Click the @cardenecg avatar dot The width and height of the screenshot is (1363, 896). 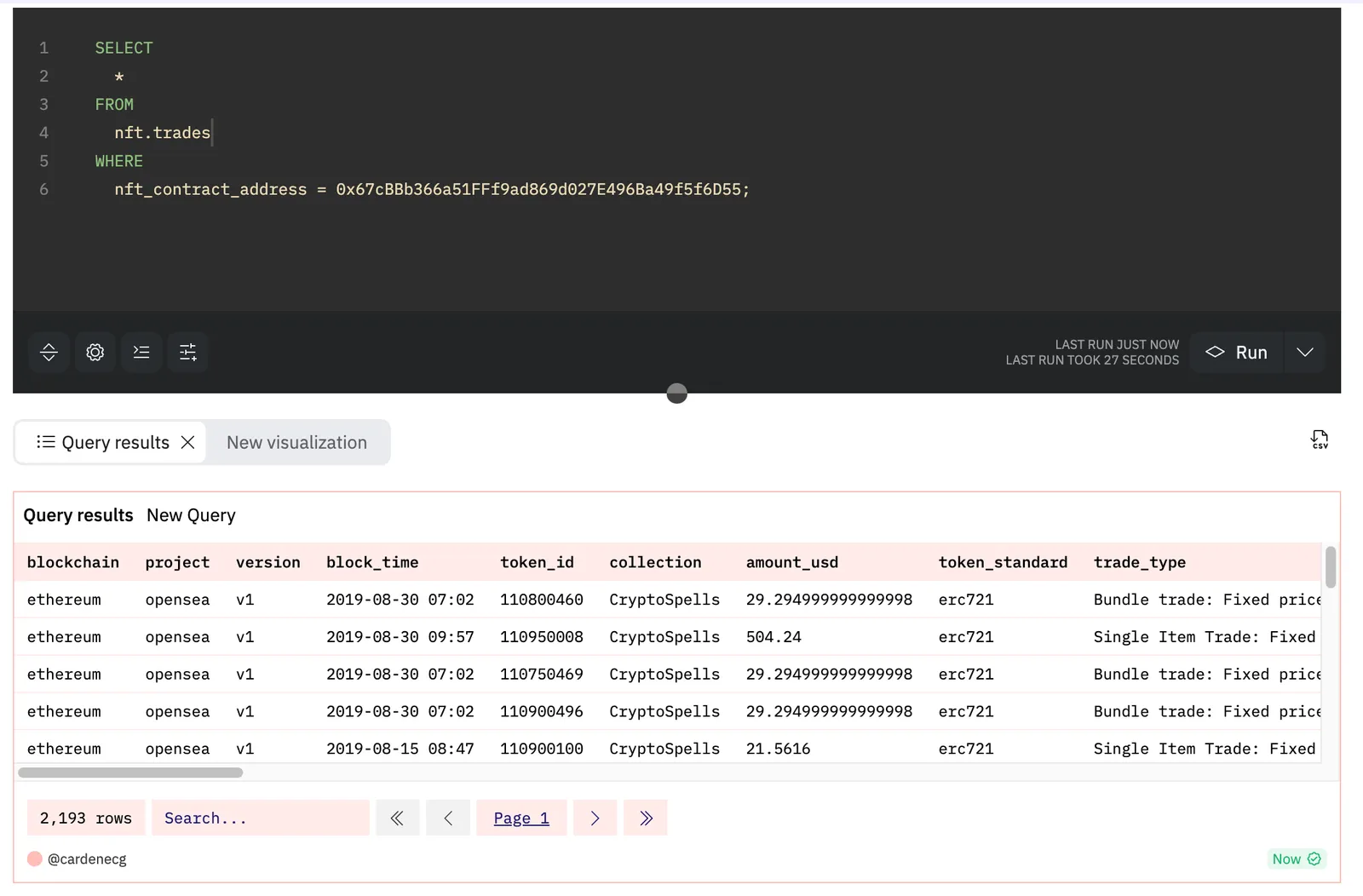tap(35, 859)
